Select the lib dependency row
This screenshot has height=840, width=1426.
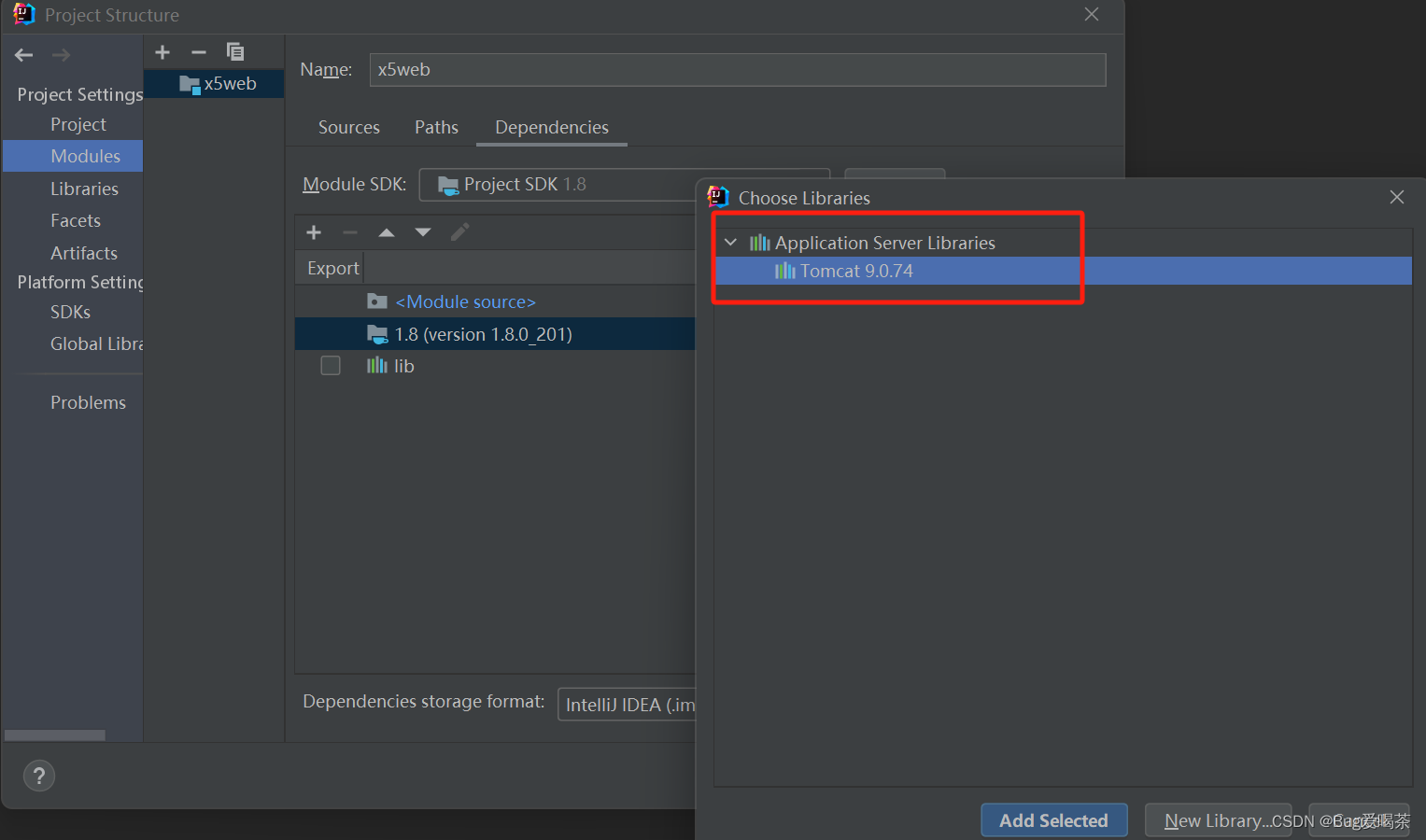point(495,366)
